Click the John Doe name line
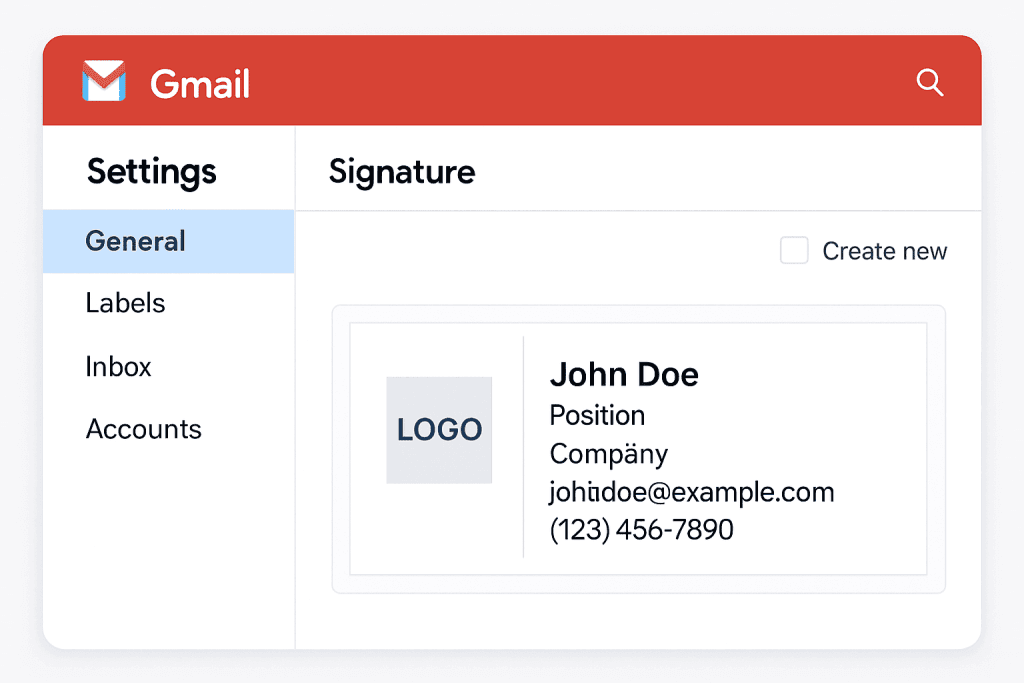The image size is (1024, 683). click(624, 375)
